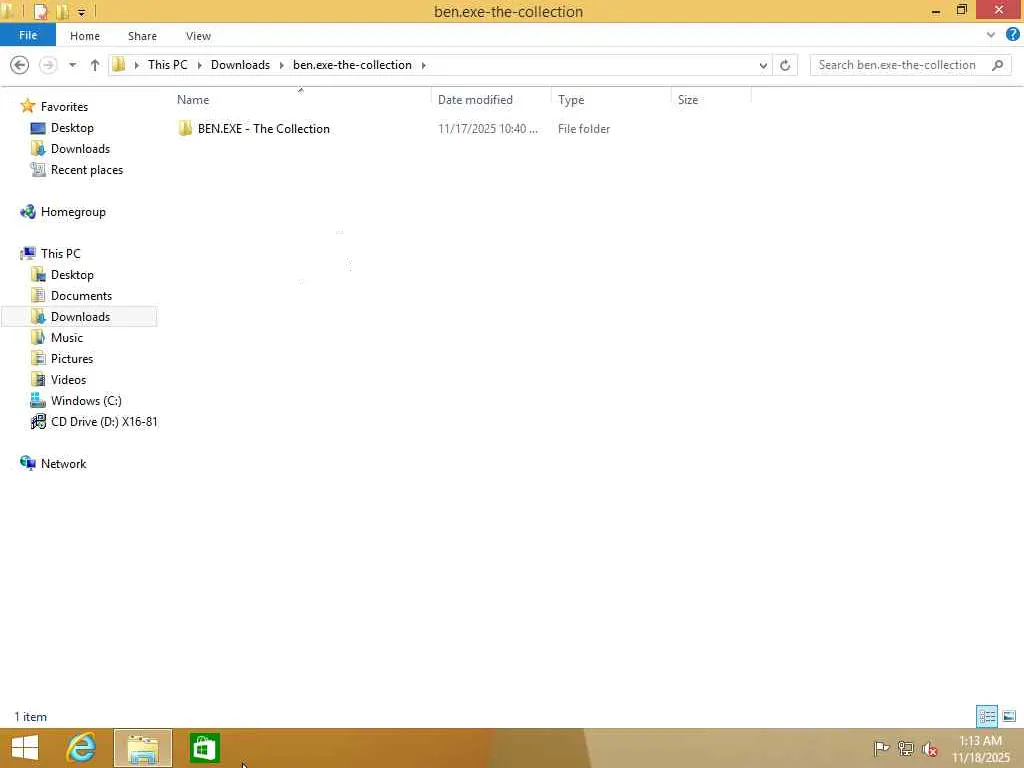
Task: Expand the chevron after ben.exe-the-collection breadcrumb
Action: (x=423, y=65)
